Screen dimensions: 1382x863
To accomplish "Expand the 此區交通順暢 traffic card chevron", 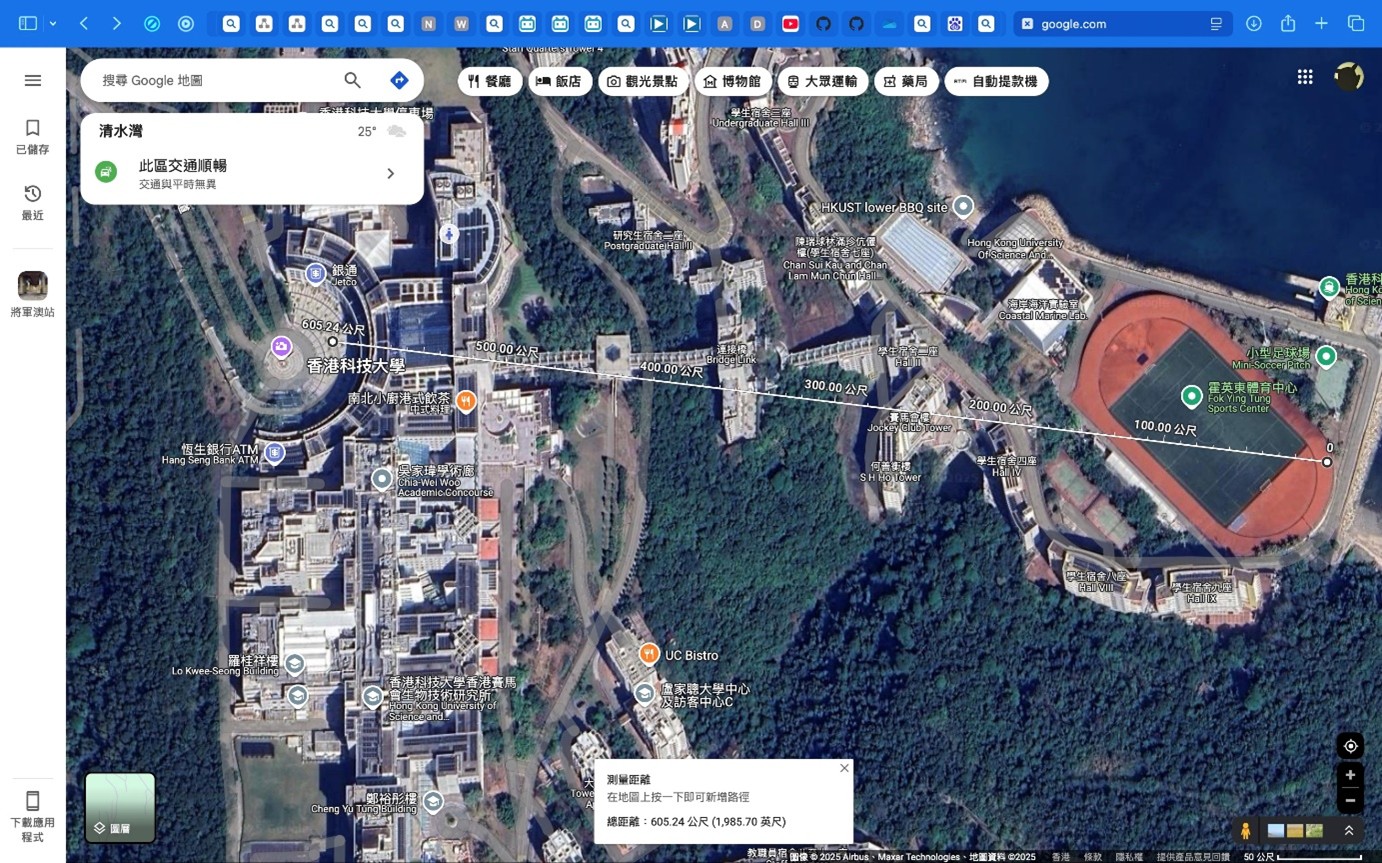I will click(391, 174).
